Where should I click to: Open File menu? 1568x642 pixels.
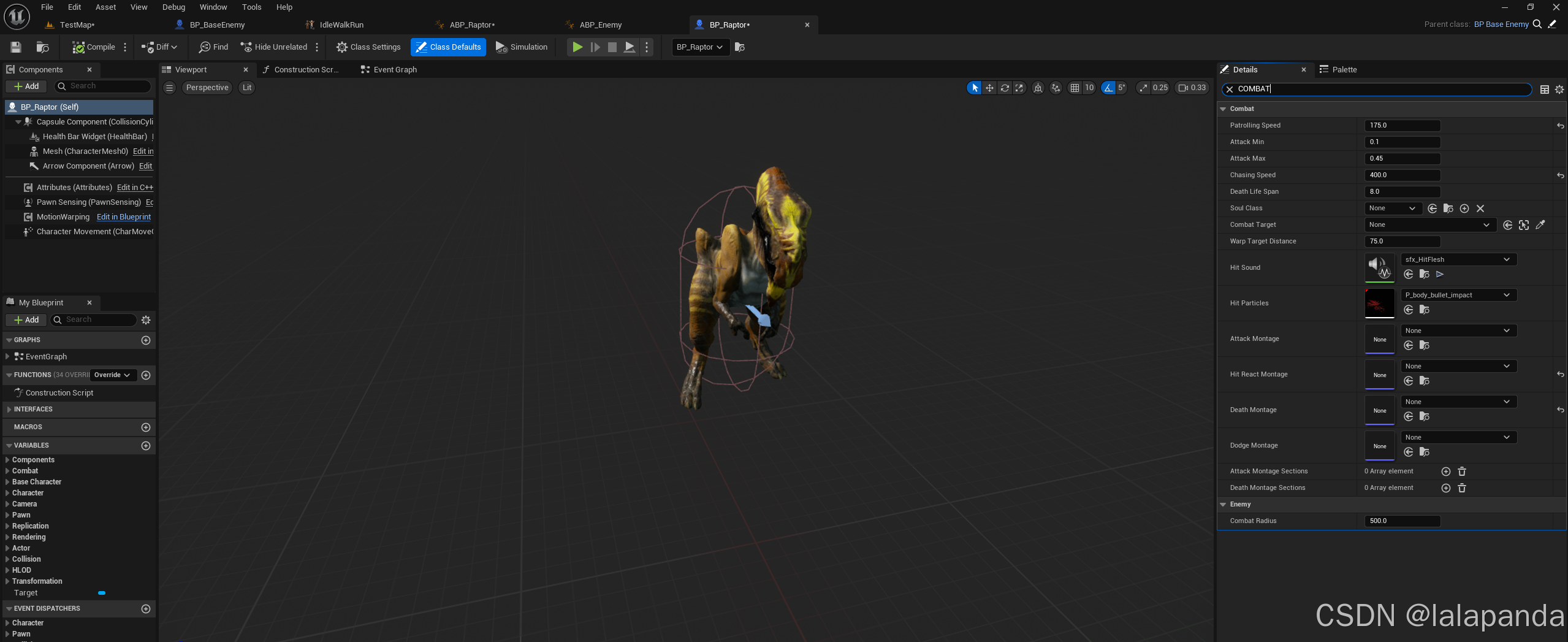[x=47, y=7]
